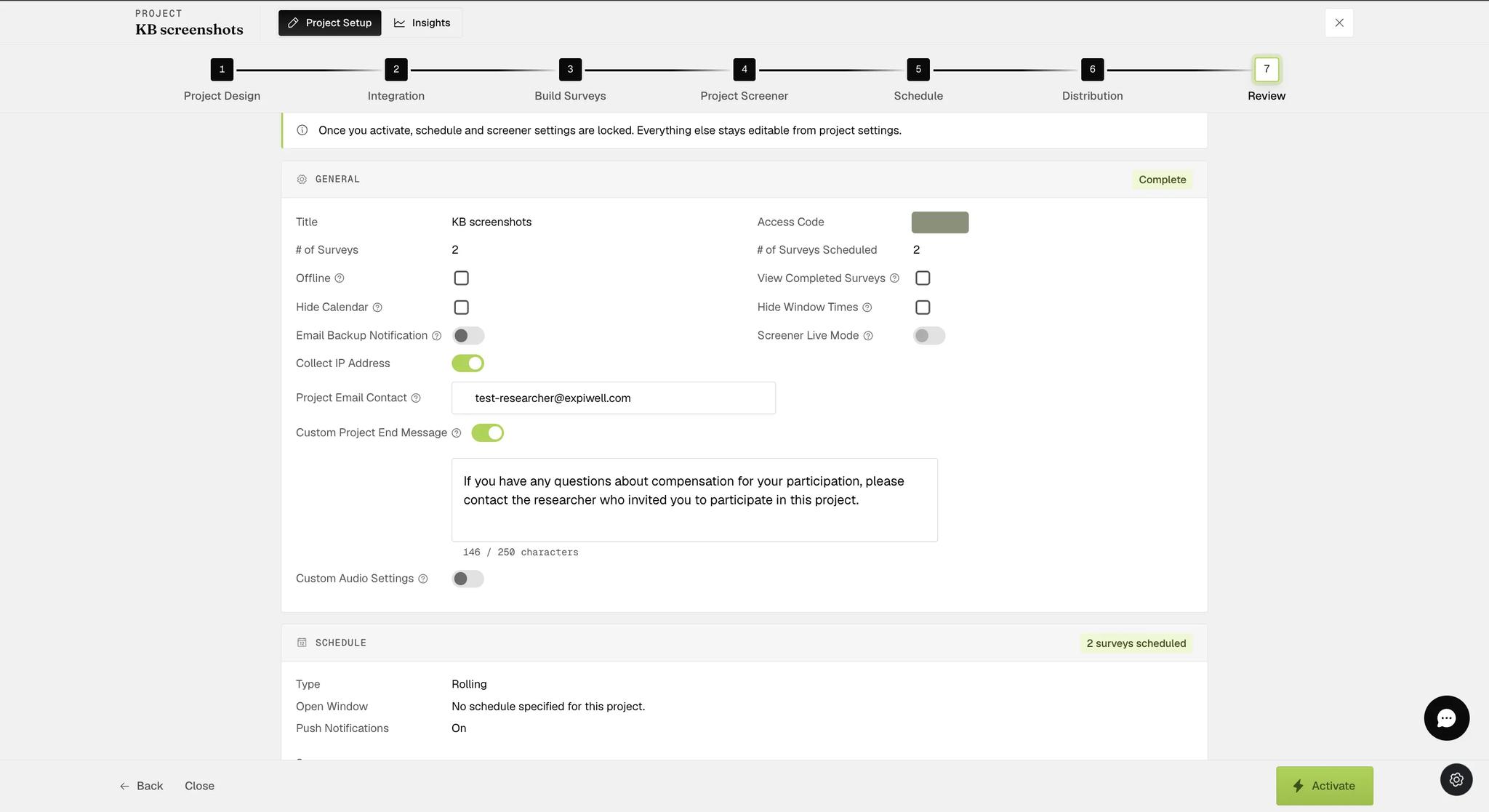The image size is (1489, 812).
Task: Click the 'Complete' status badge
Action: coord(1162,180)
